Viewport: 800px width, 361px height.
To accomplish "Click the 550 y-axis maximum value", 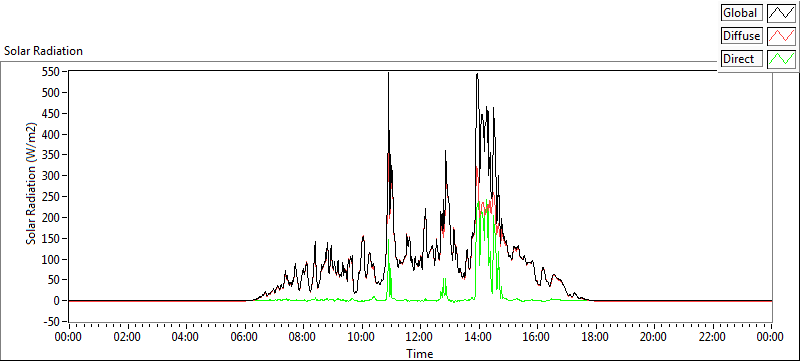I will click(x=55, y=72).
